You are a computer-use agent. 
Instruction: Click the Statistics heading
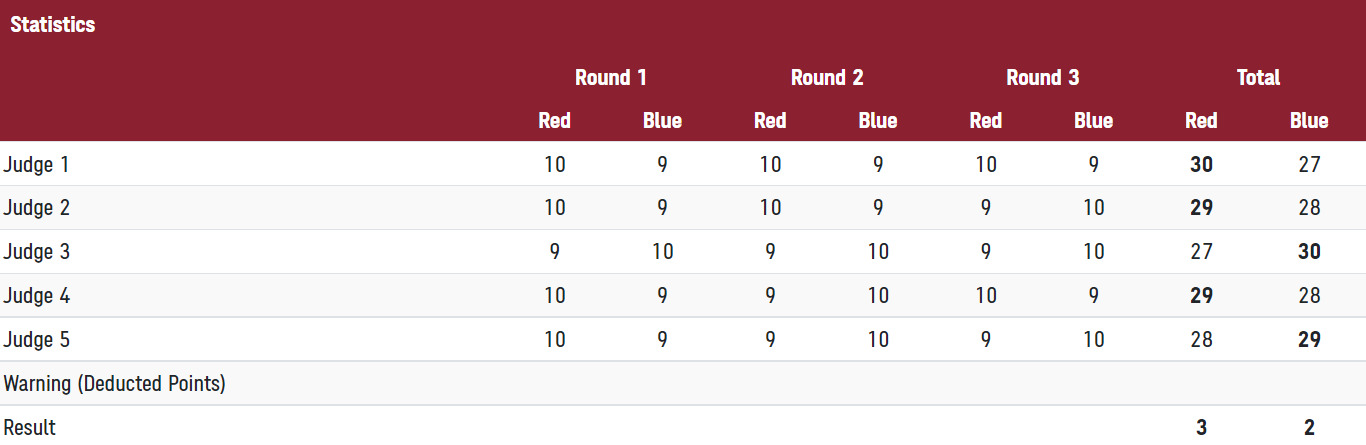tap(53, 25)
